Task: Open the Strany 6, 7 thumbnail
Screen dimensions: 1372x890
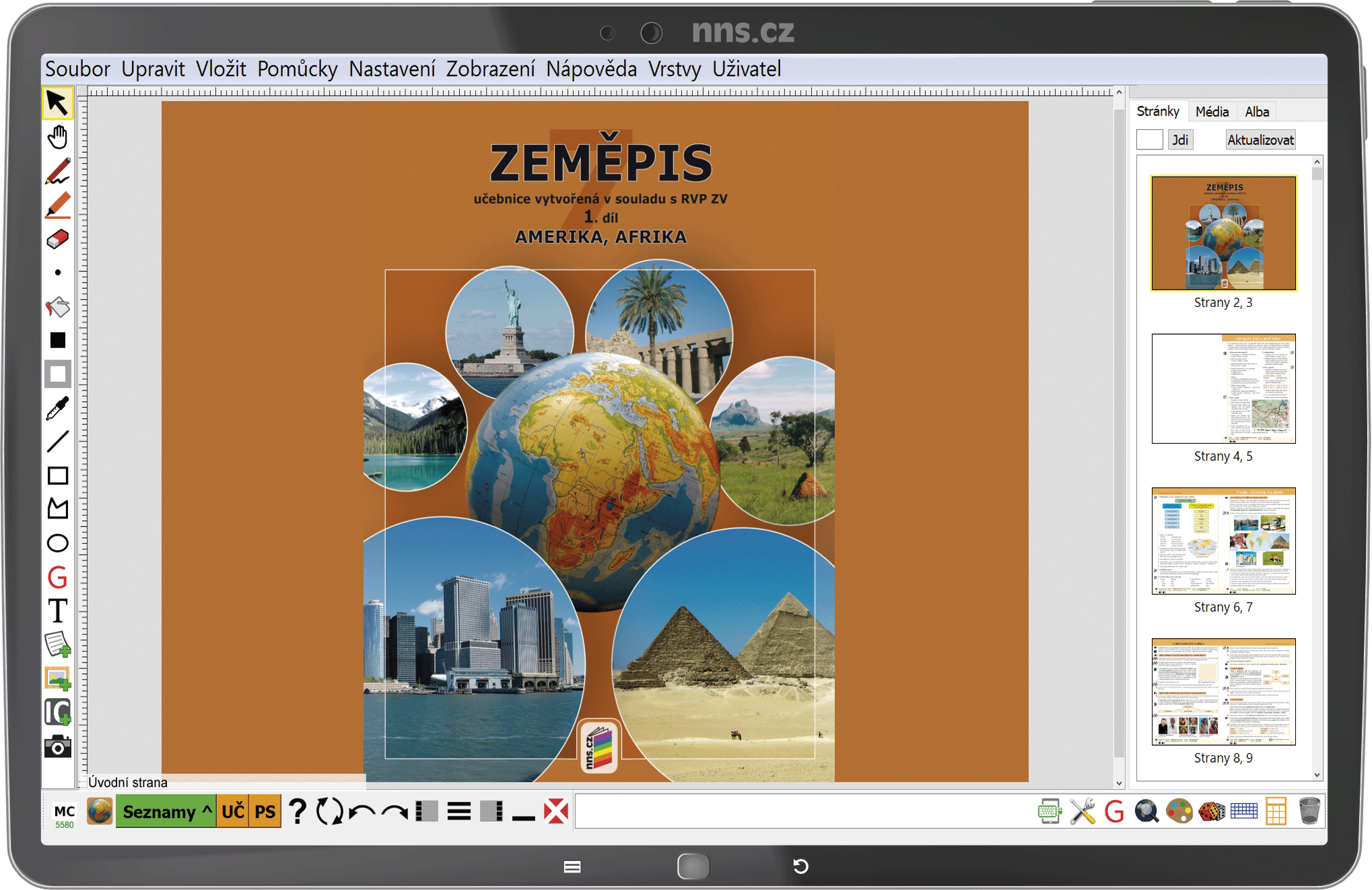Action: (x=1223, y=541)
